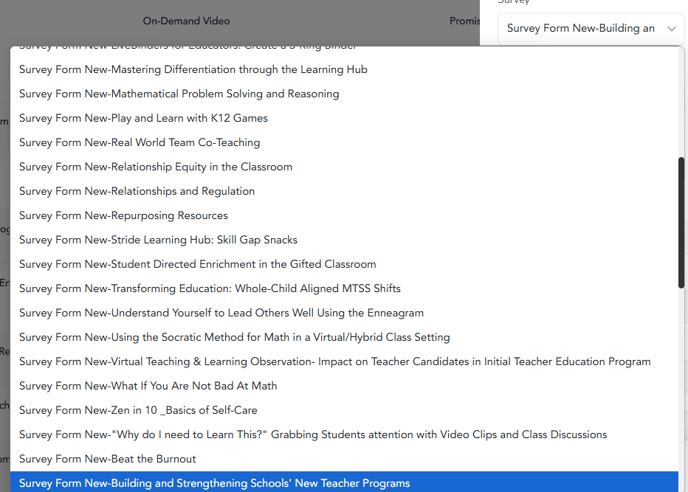688x492 pixels.
Task: Select Transforming Education Whole-Child Aligned MTSS Shifts
Action: [x=344, y=289]
